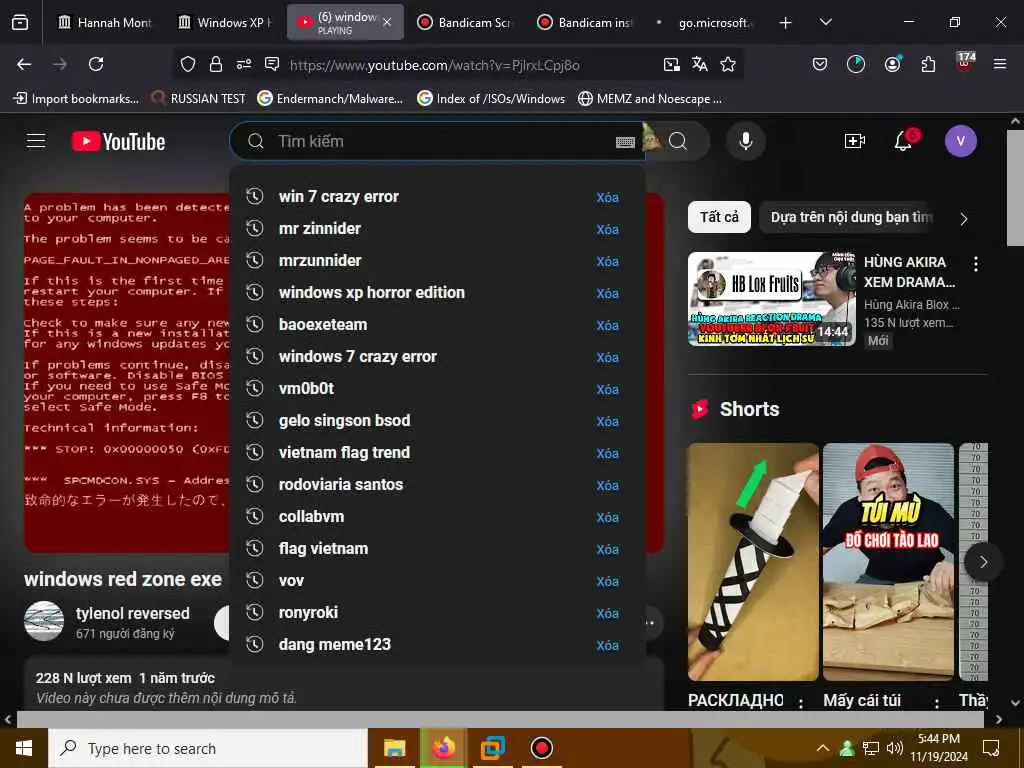The height and width of the screenshot is (768, 1024).
Task: Open options for РАСКЛАДНО short
Action: (x=801, y=703)
